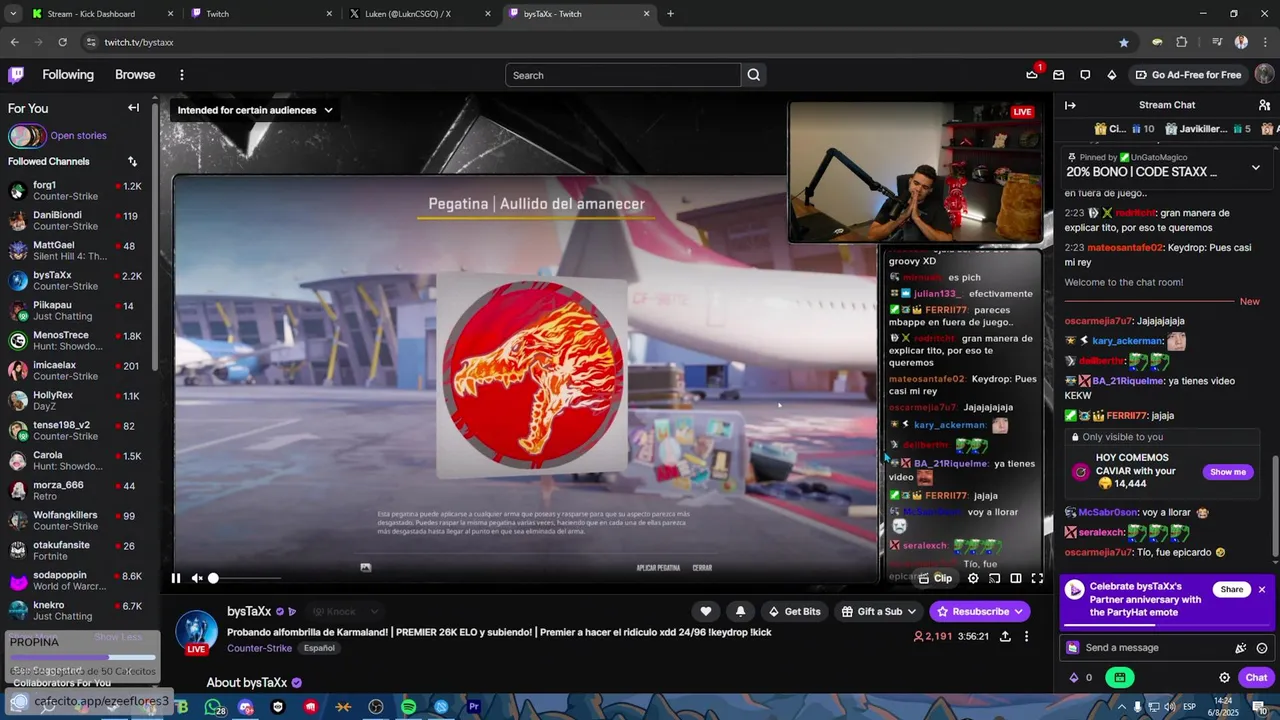Screen dimensions: 1280x720
Task: Reload the page in the browser
Action: pyautogui.click(x=62, y=42)
